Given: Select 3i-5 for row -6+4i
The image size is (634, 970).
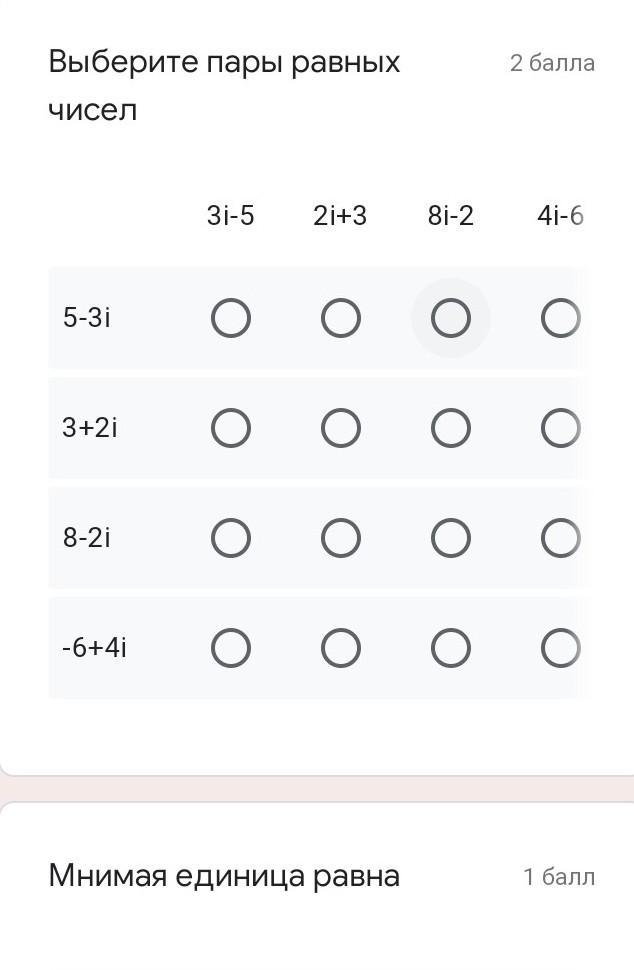Looking at the screenshot, I should [x=231, y=649].
